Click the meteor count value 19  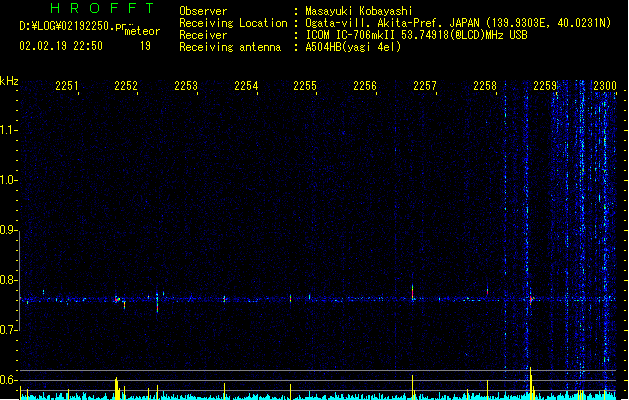tap(145, 46)
